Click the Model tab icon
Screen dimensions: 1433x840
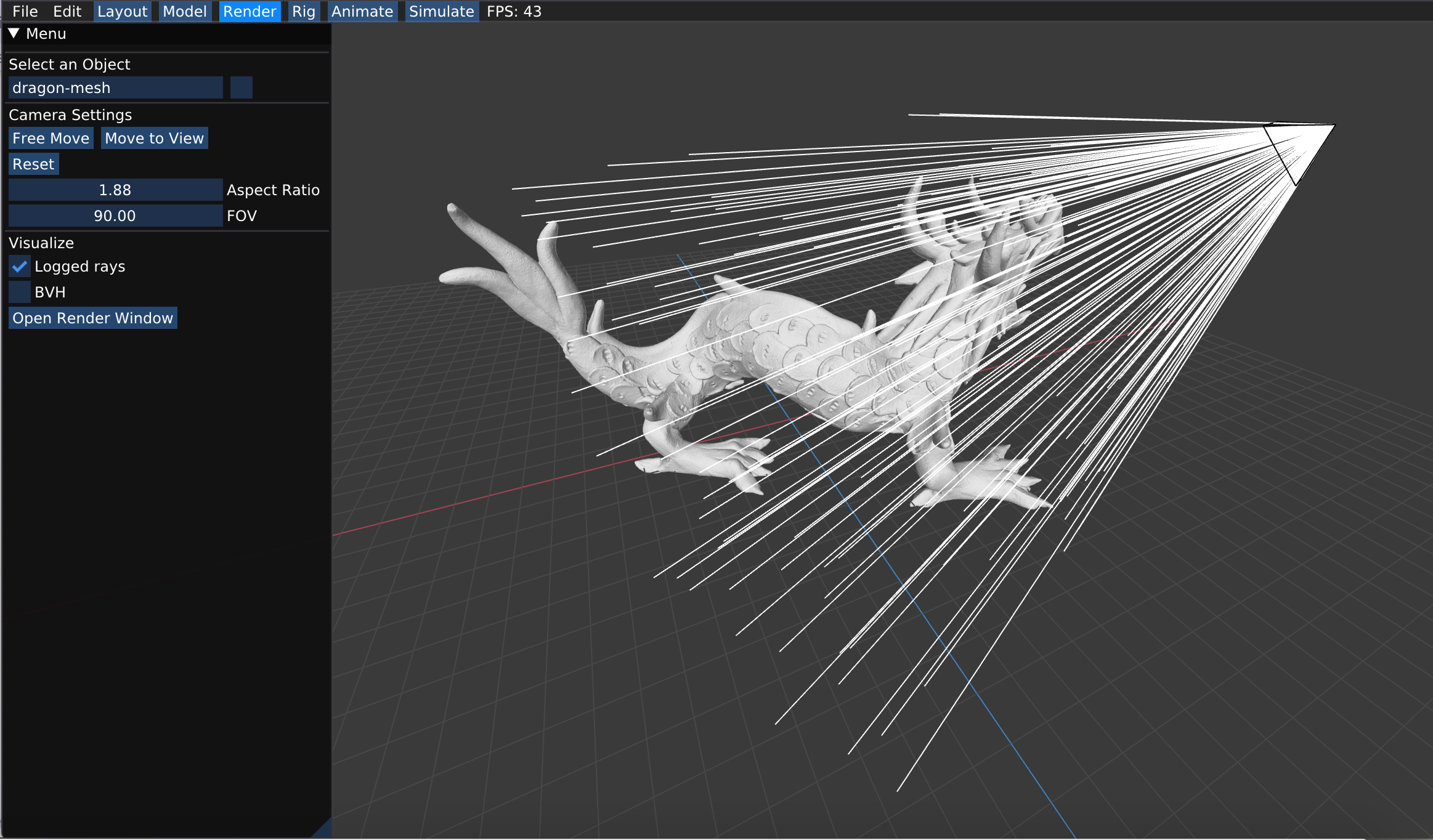(184, 11)
